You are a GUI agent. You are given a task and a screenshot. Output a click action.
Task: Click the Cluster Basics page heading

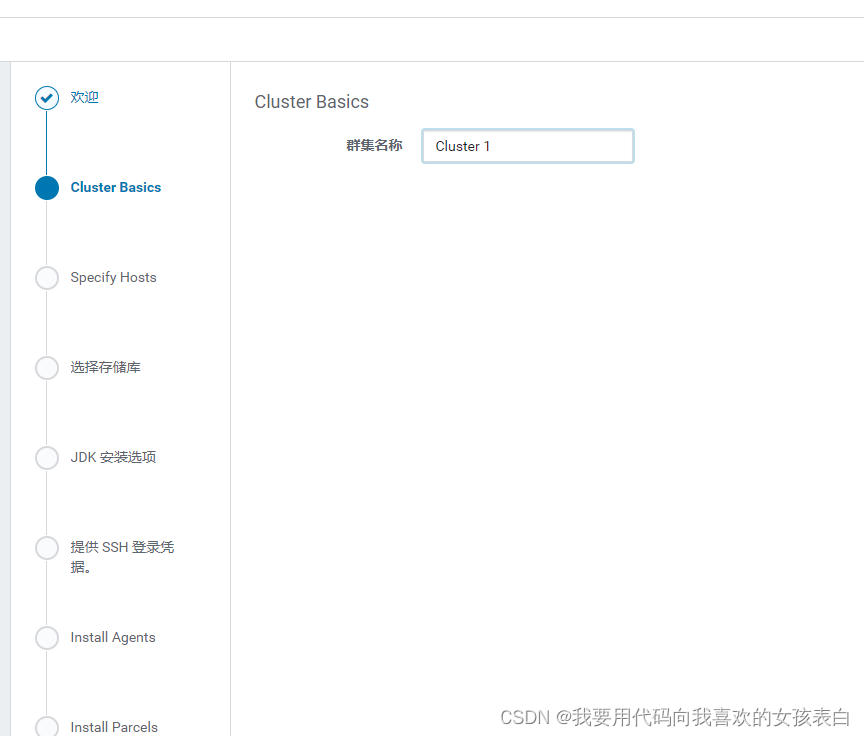coord(311,102)
